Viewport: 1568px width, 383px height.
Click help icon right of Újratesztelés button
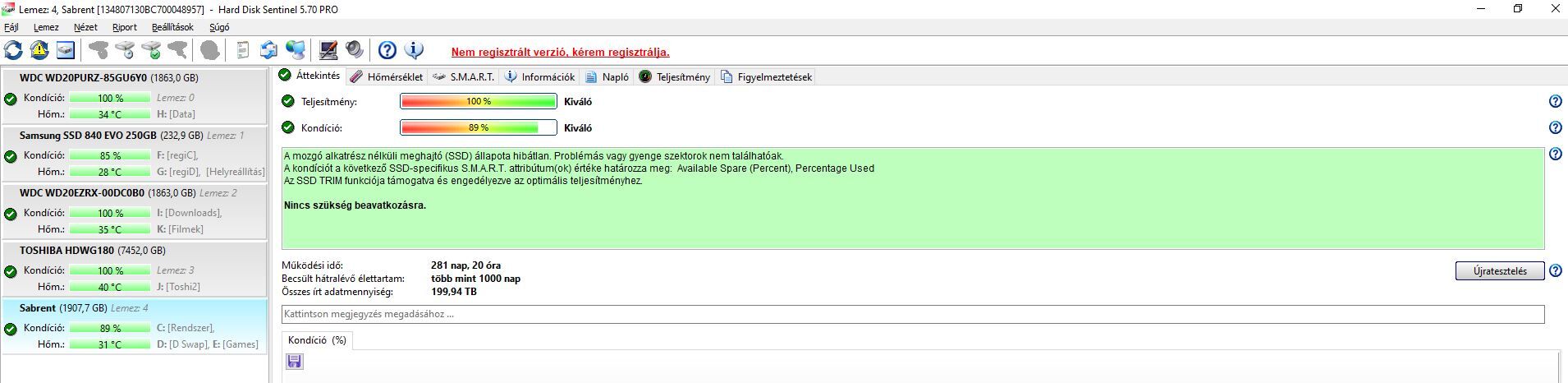tap(1555, 271)
